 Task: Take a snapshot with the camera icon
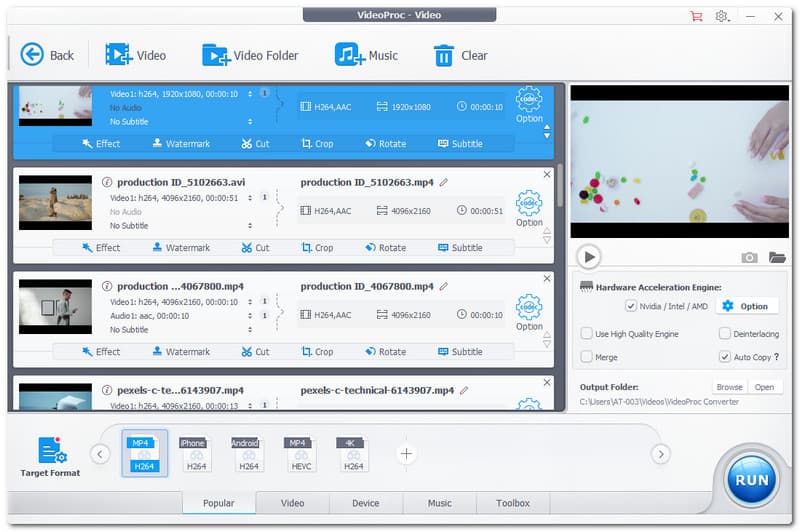749,257
